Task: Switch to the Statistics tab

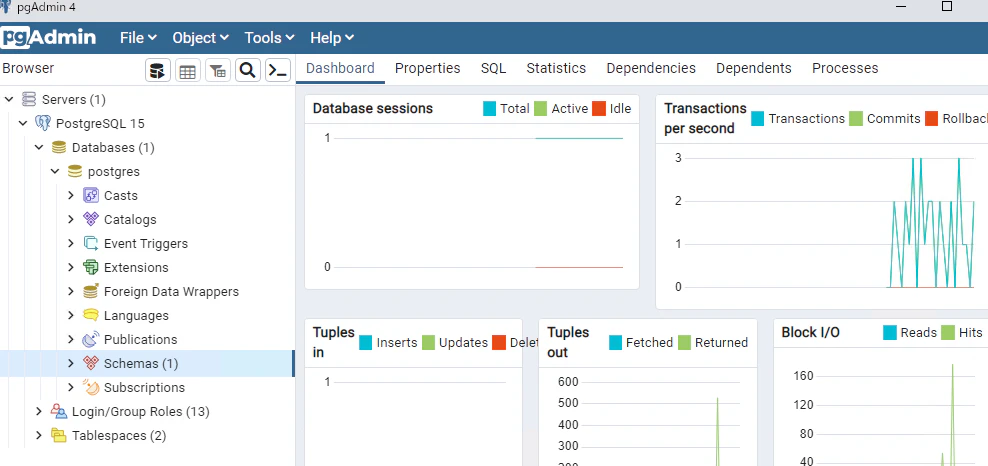Action: click(x=556, y=68)
